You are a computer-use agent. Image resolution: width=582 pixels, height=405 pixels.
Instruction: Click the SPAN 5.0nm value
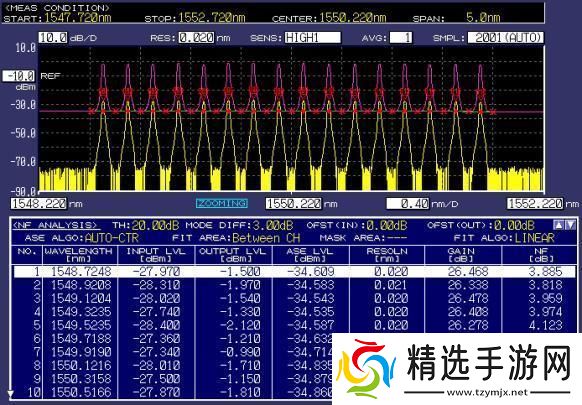(483, 17)
